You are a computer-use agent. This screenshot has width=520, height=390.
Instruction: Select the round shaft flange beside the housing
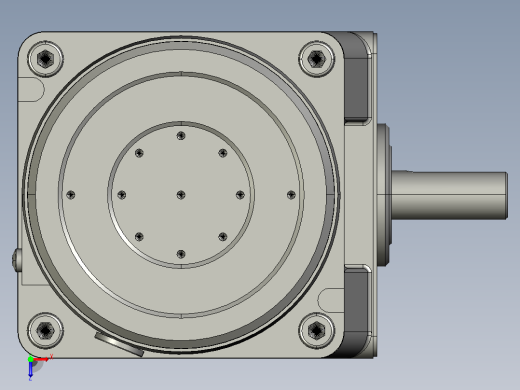click(x=384, y=195)
